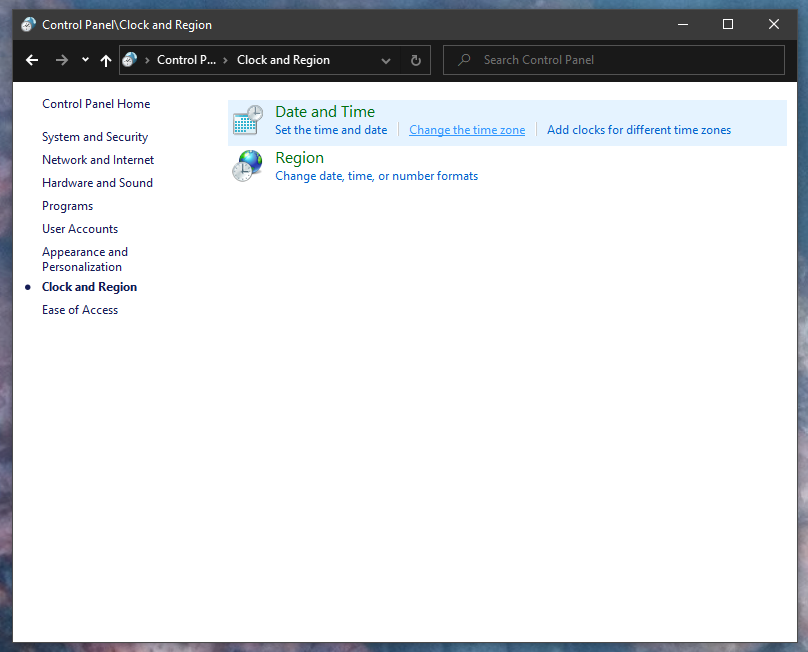Expand the recent locations chevron

tap(85, 60)
